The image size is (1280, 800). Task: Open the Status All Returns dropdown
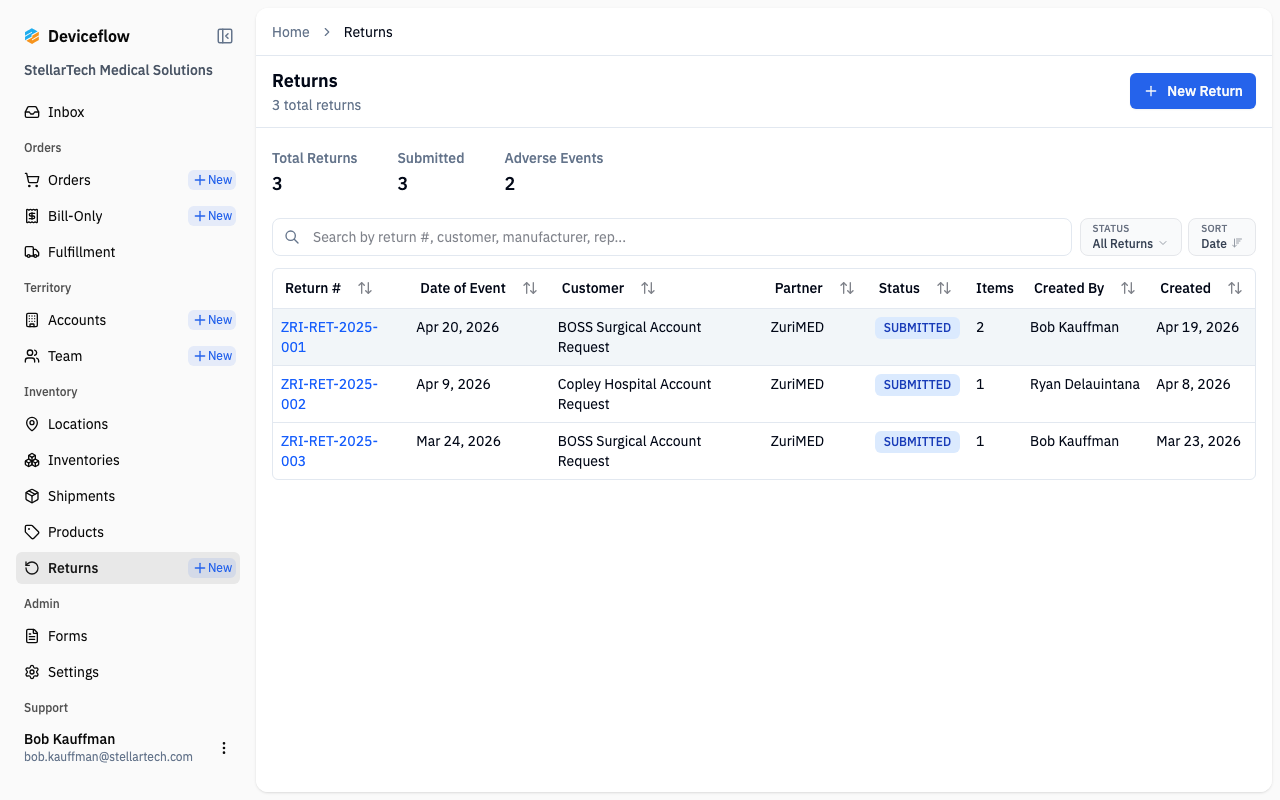(1131, 237)
